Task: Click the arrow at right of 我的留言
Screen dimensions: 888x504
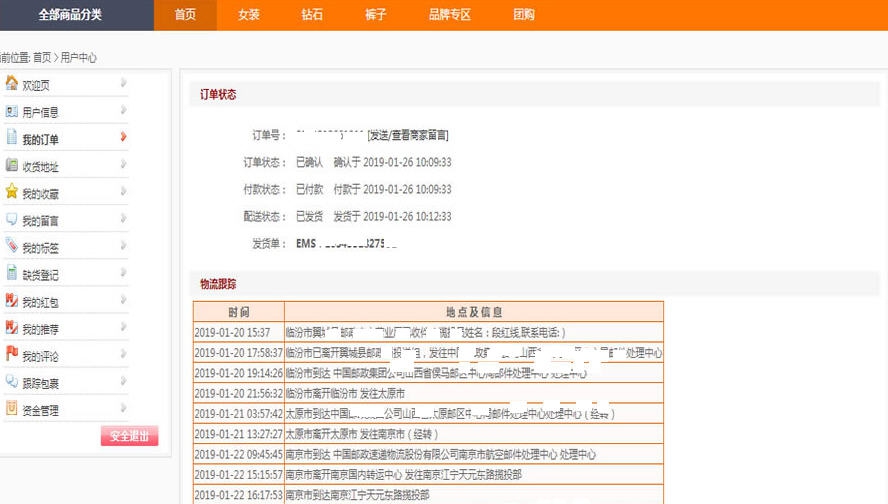Action: tap(123, 219)
